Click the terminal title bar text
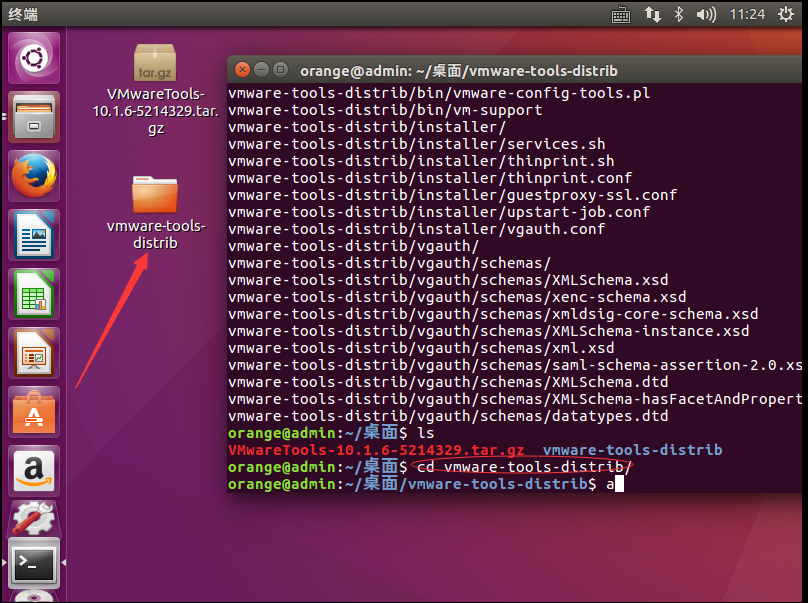 click(459, 71)
